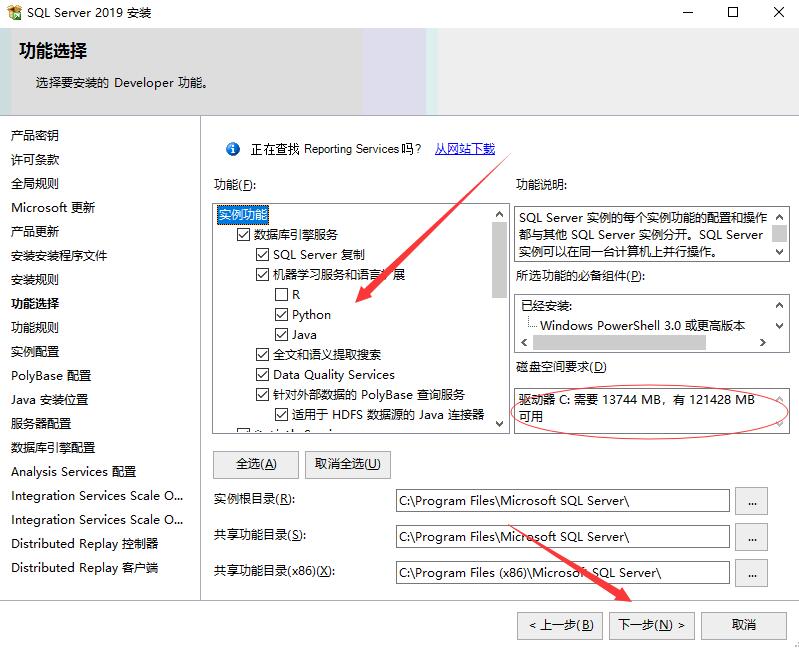Image resolution: width=799 pixels, height=648 pixels.
Task: Select 产品更新 step in sidebar
Action: tap(35, 231)
